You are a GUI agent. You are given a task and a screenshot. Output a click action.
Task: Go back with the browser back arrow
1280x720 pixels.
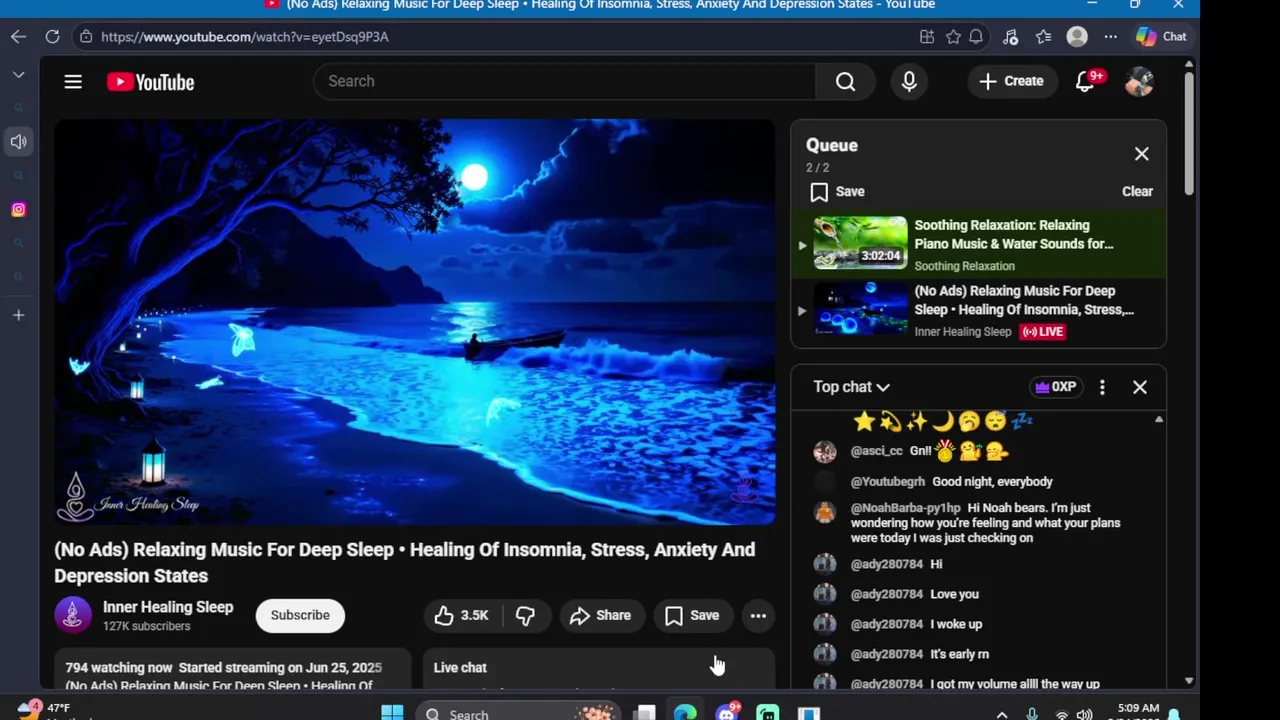[x=19, y=36]
